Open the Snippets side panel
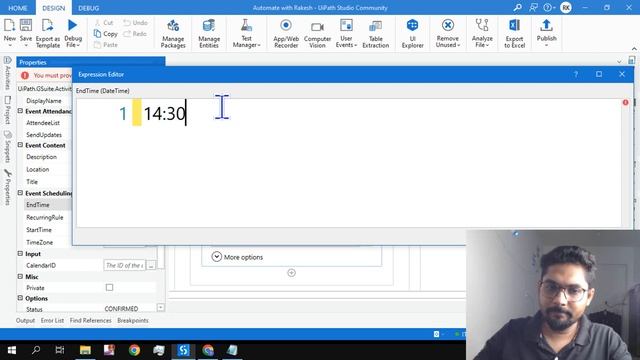 click(x=7, y=147)
